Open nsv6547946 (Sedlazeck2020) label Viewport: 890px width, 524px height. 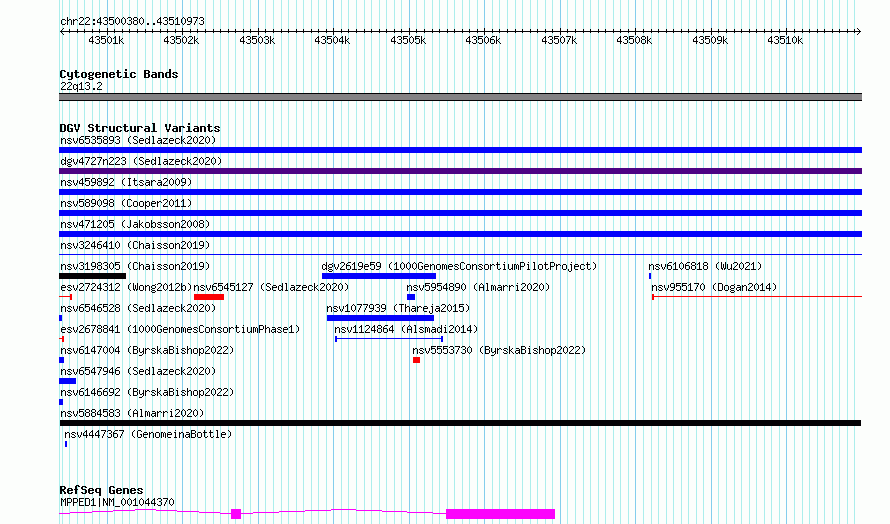138,371
